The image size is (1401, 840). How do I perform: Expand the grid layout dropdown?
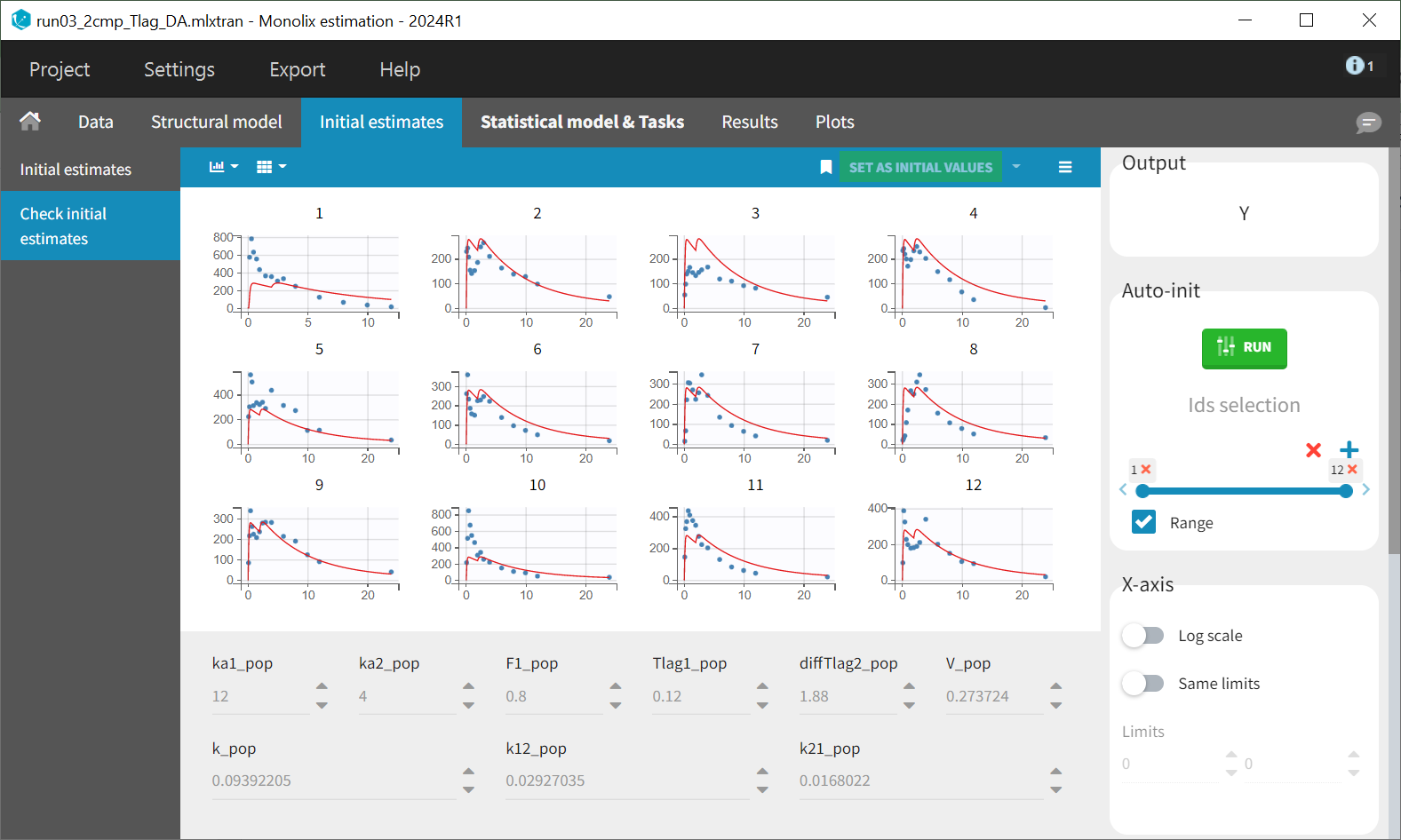coord(271,167)
